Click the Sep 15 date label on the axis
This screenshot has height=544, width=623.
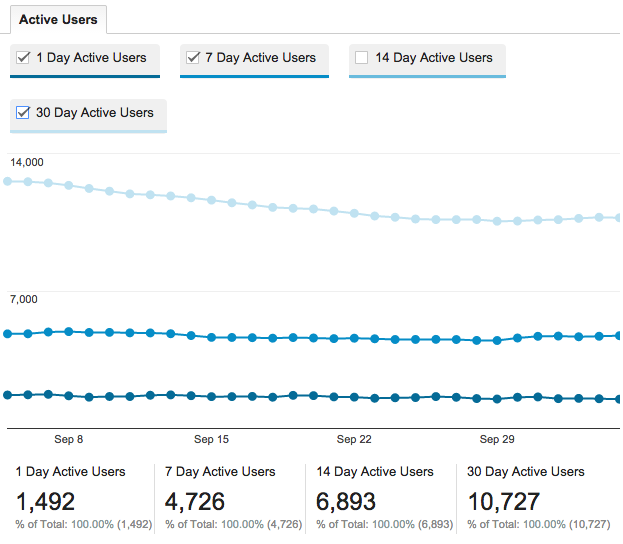pyautogui.click(x=211, y=439)
